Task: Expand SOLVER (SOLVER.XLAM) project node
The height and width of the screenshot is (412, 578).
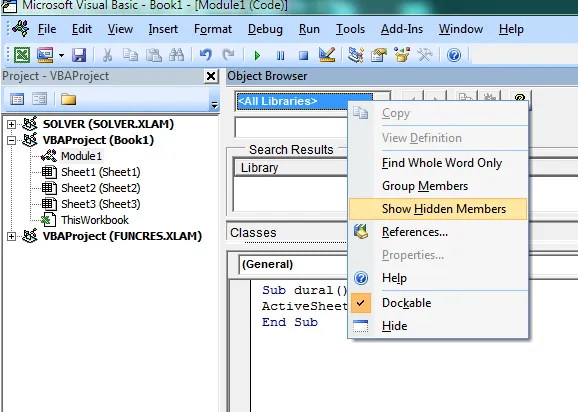Action: click(x=11, y=125)
